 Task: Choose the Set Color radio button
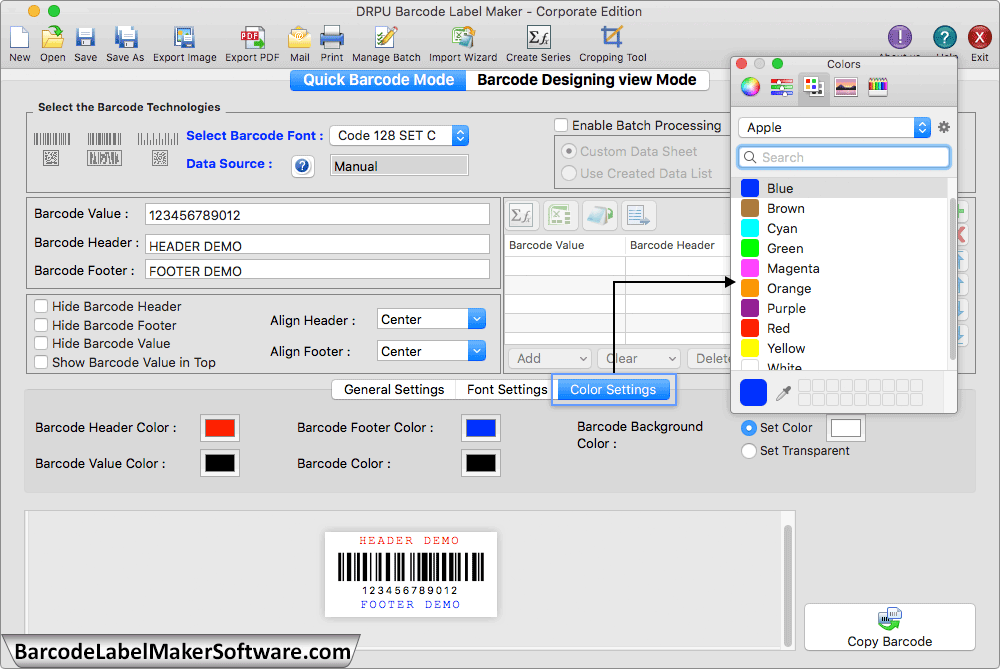point(749,427)
